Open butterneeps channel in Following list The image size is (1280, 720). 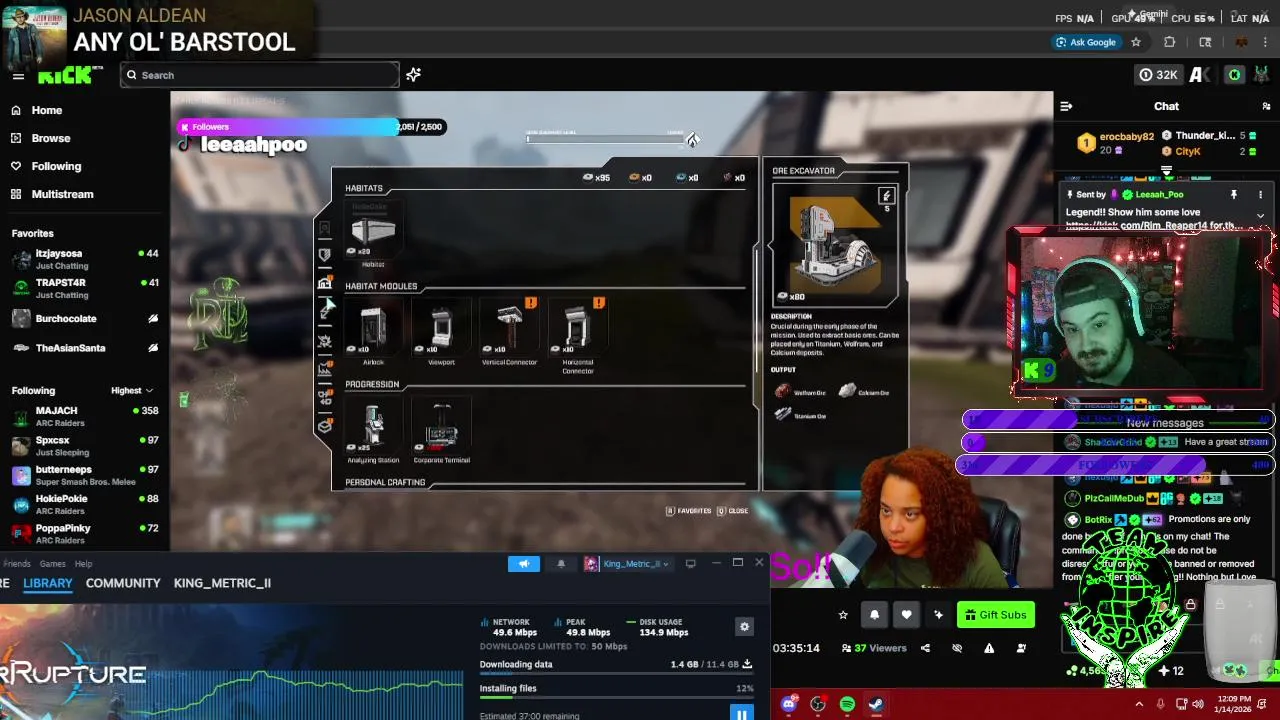(85, 475)
